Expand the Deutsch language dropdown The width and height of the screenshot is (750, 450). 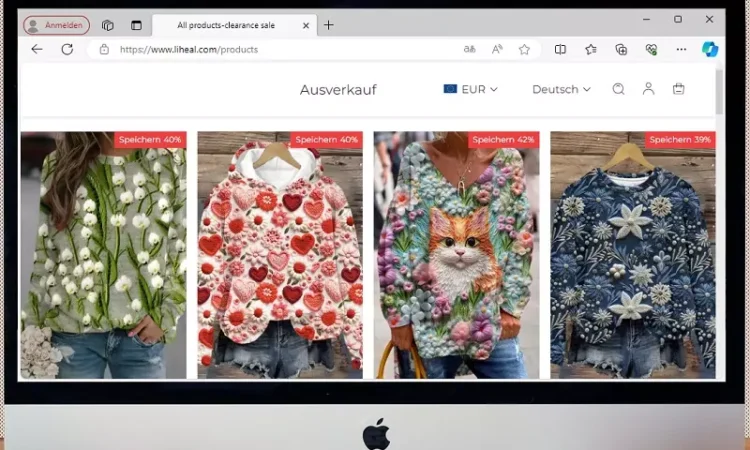click(562, 89)
